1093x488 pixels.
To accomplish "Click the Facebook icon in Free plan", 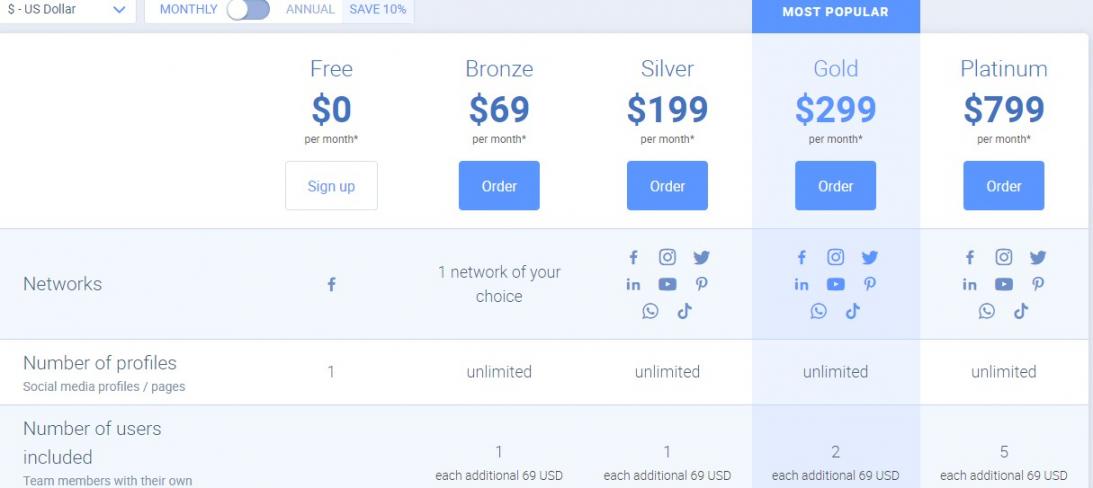I will click(x=331, y=285).
